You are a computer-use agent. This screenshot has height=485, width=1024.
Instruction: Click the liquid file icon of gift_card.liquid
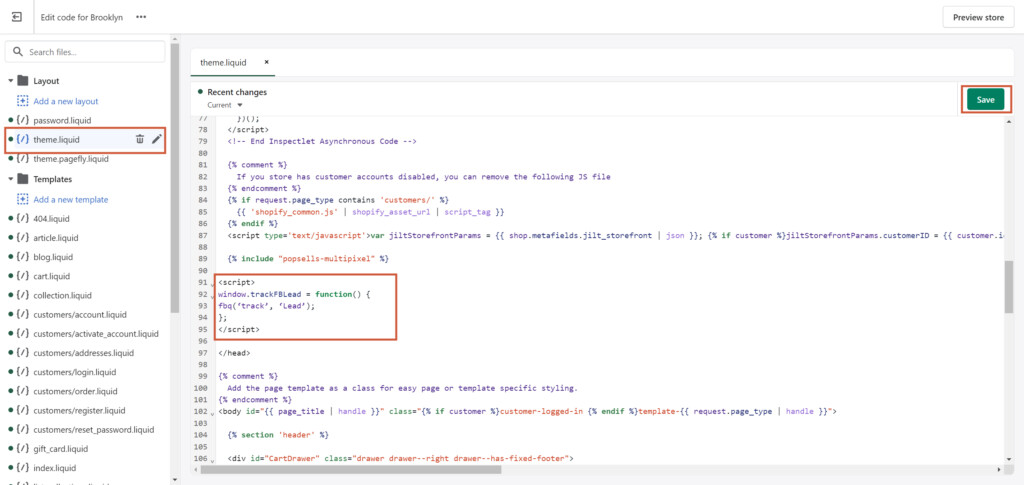[x=23, y=449]
